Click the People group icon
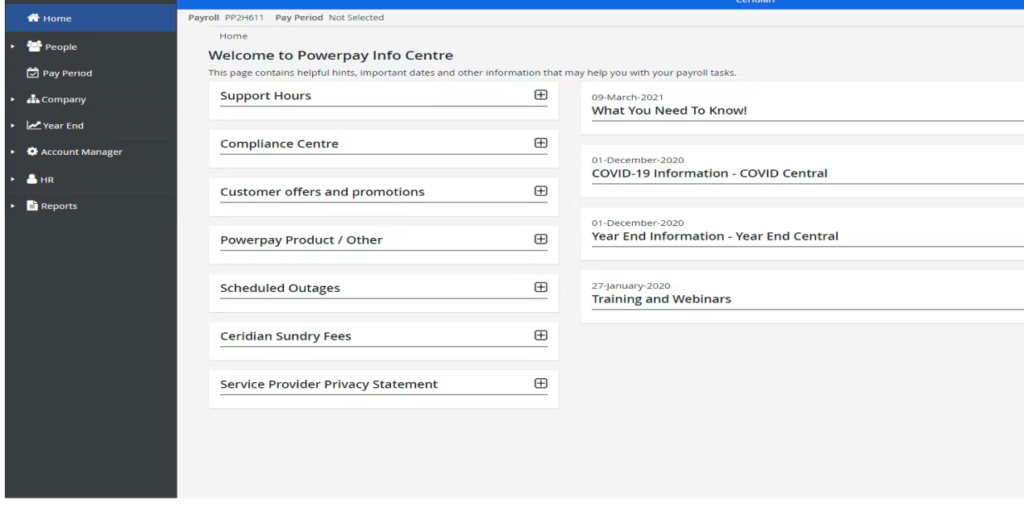The height and width of the screenshot is (529, 1024). (34, 46)
